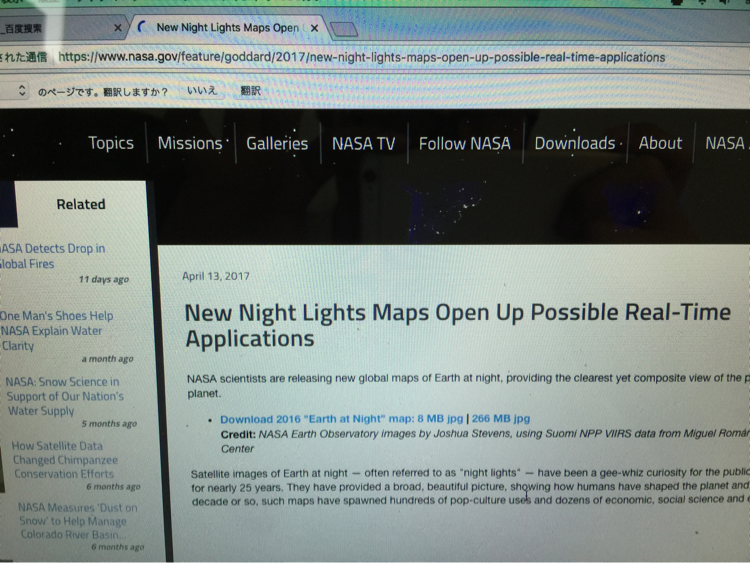
Task: Download the 266 MB jpg map
Action: (x=501, y=419)
